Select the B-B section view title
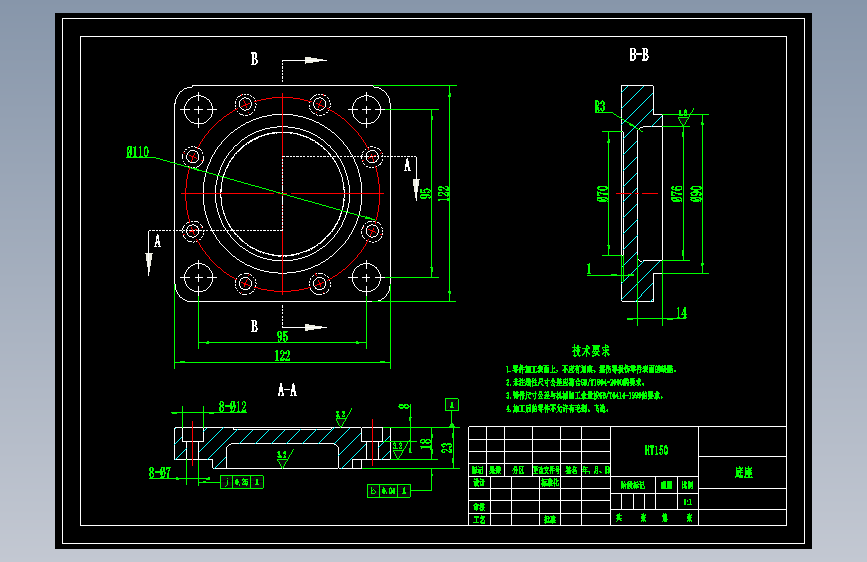 (639, 55)
